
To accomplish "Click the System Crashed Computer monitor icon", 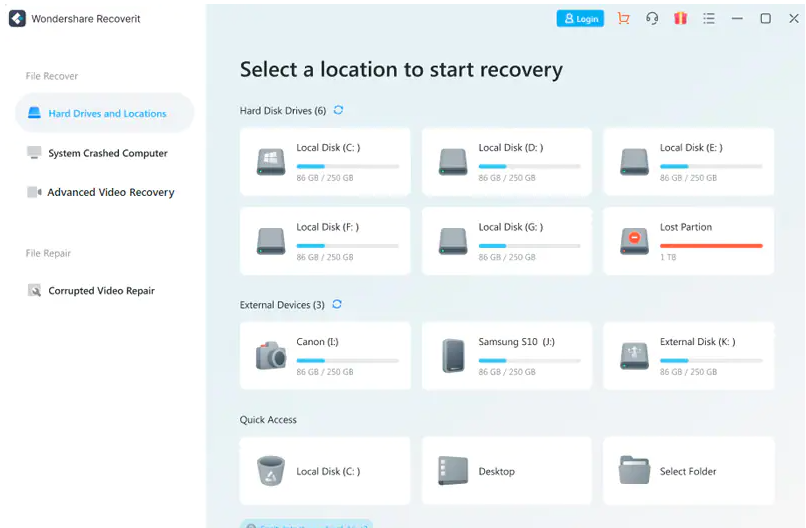I will tap(34, 153).
